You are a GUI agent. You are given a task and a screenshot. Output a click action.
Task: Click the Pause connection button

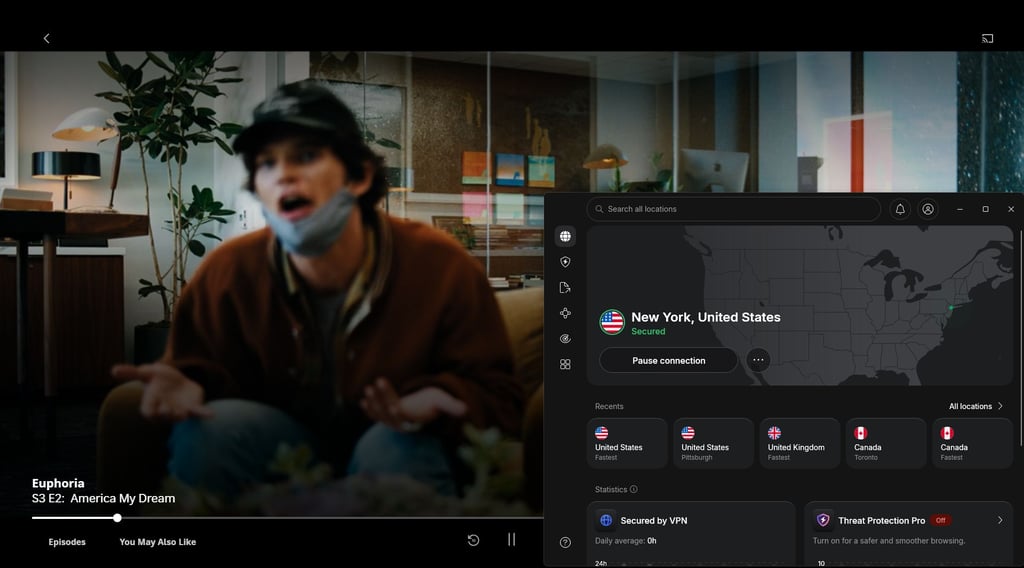(x=668, y=360)
